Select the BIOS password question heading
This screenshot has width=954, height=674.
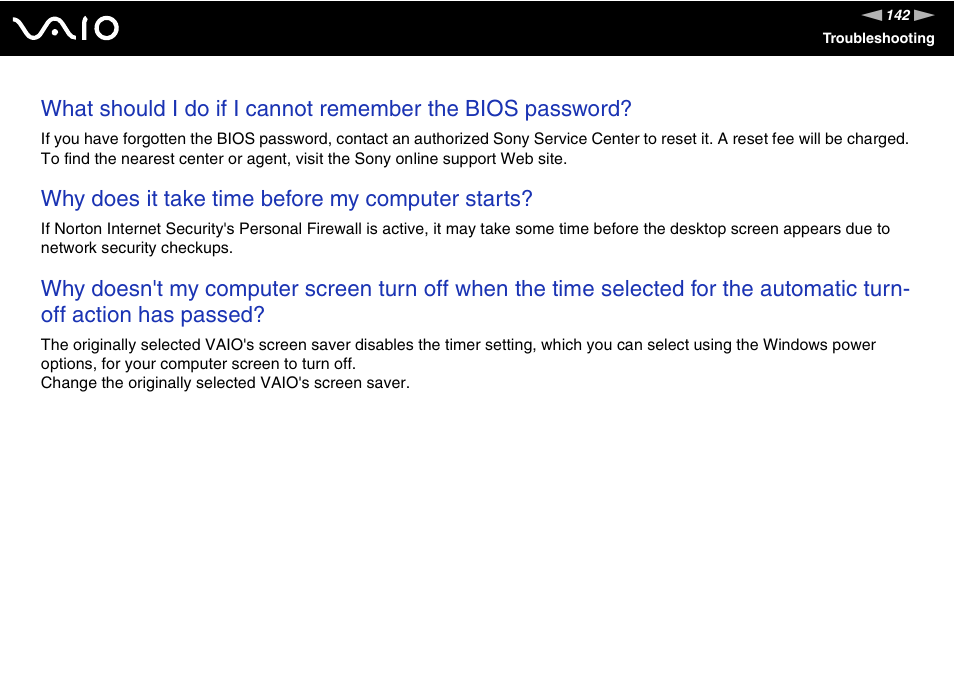coord(336,109)
